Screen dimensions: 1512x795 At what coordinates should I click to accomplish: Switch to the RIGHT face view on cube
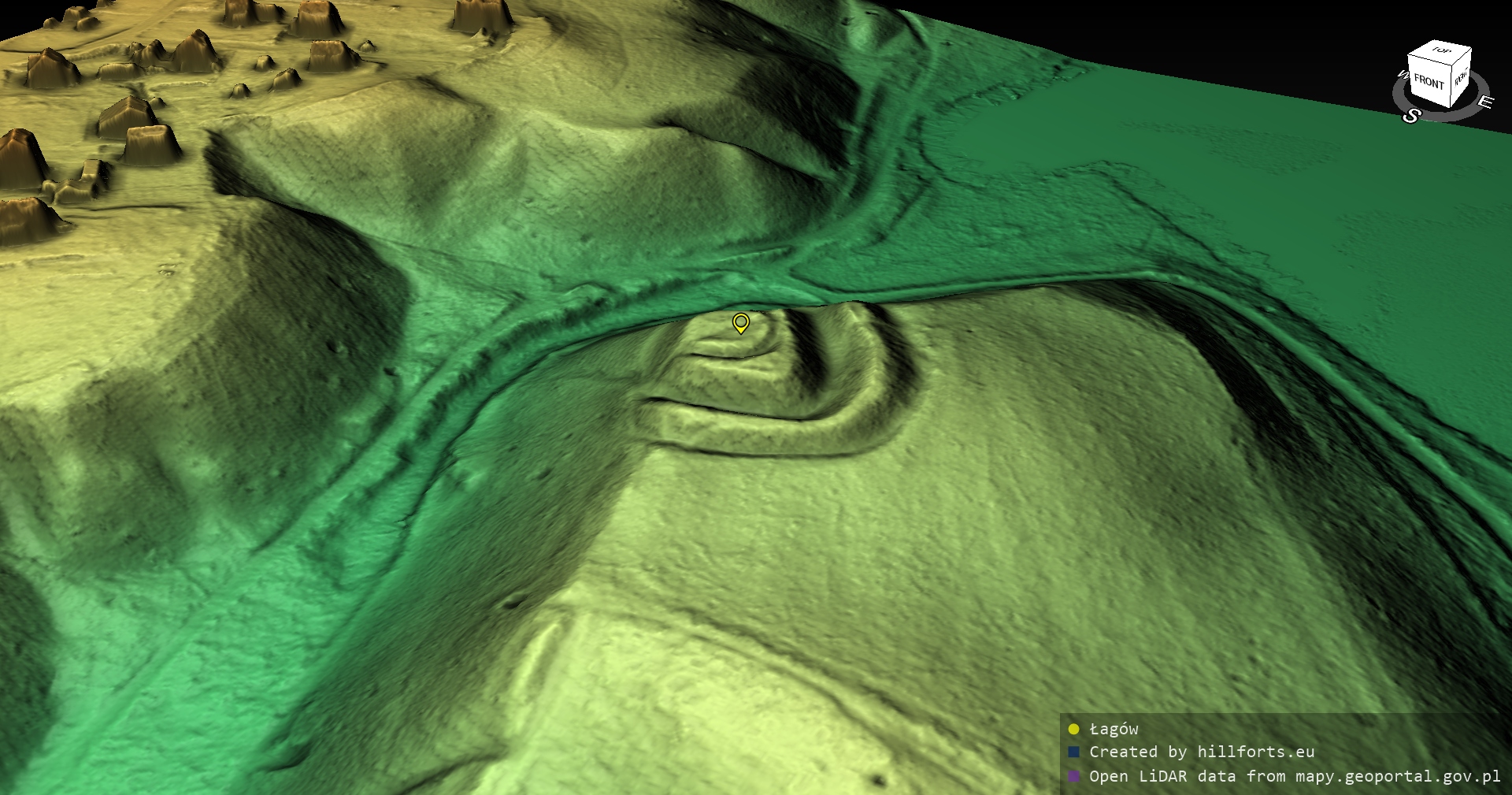tap(1461, 78)
